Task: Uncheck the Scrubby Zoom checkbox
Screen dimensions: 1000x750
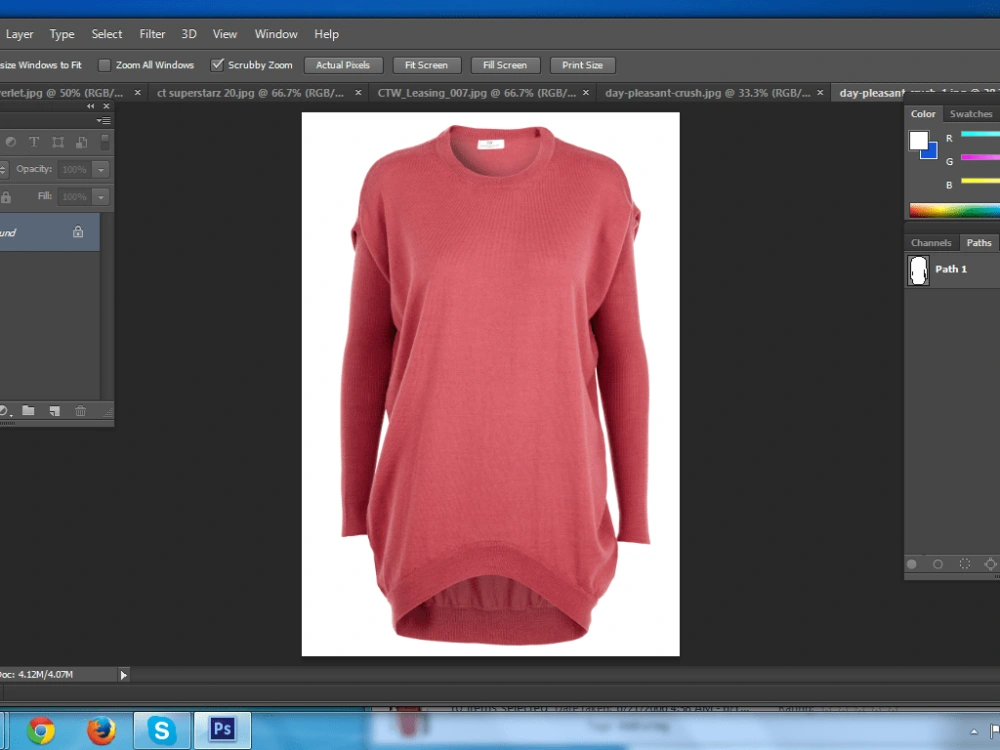Action: [217, 64]
